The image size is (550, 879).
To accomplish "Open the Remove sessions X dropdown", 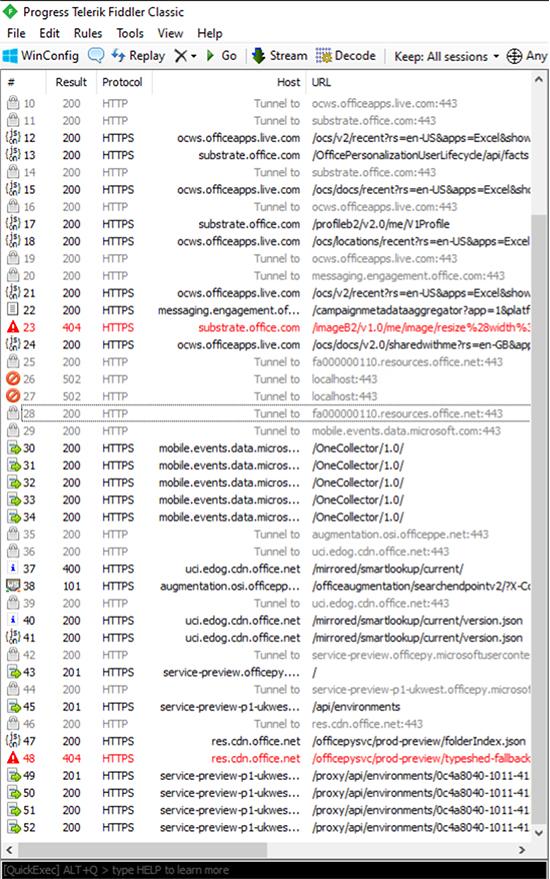I will tap(186, 55).
